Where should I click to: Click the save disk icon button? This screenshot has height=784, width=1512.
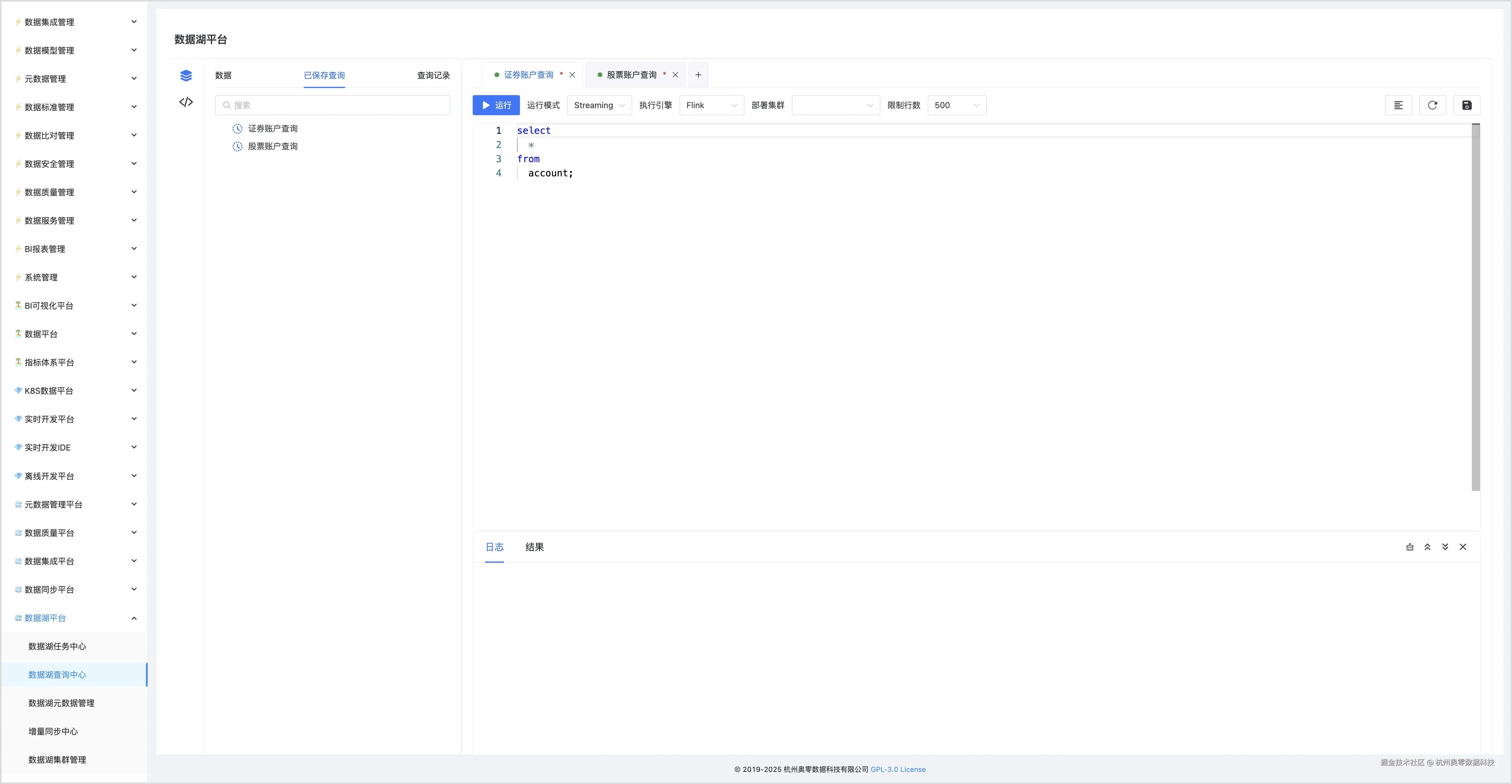click(1466, 105)
